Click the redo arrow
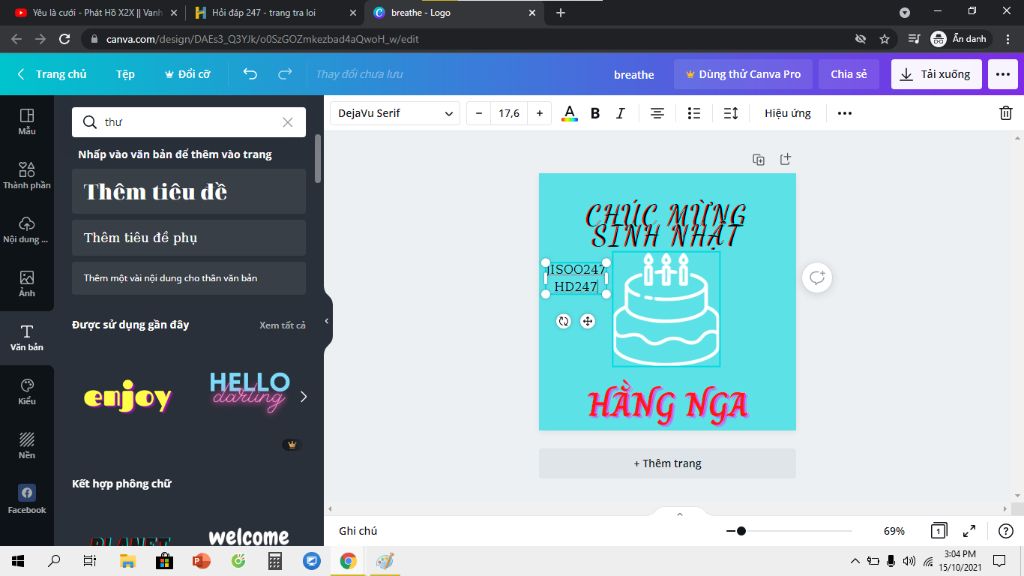The height and width of the screenshot is (576, 1024). (x=285, y=74)
